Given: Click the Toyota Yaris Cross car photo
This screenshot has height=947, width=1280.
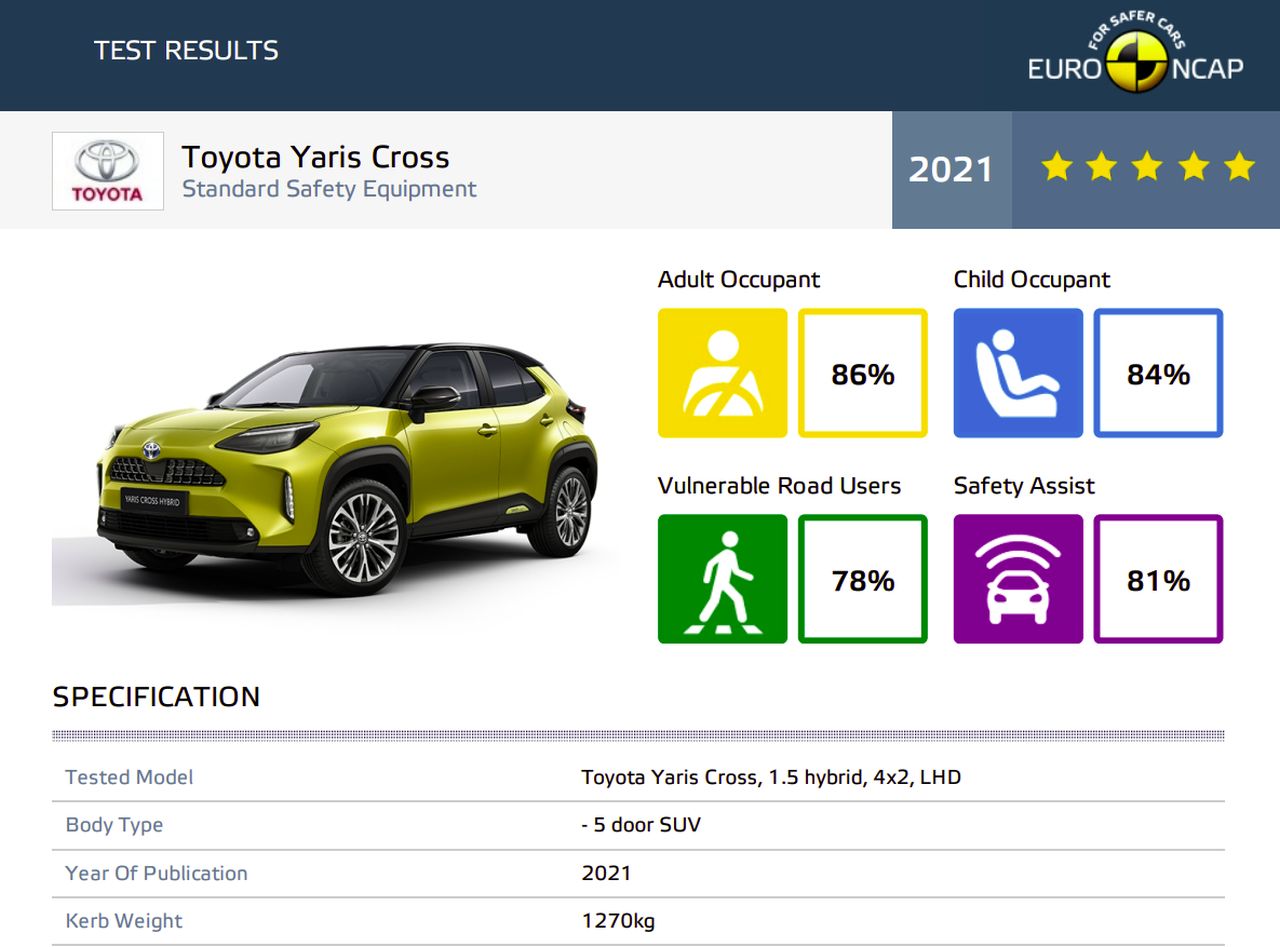Looking at the screenshot, I should [335, 470].
